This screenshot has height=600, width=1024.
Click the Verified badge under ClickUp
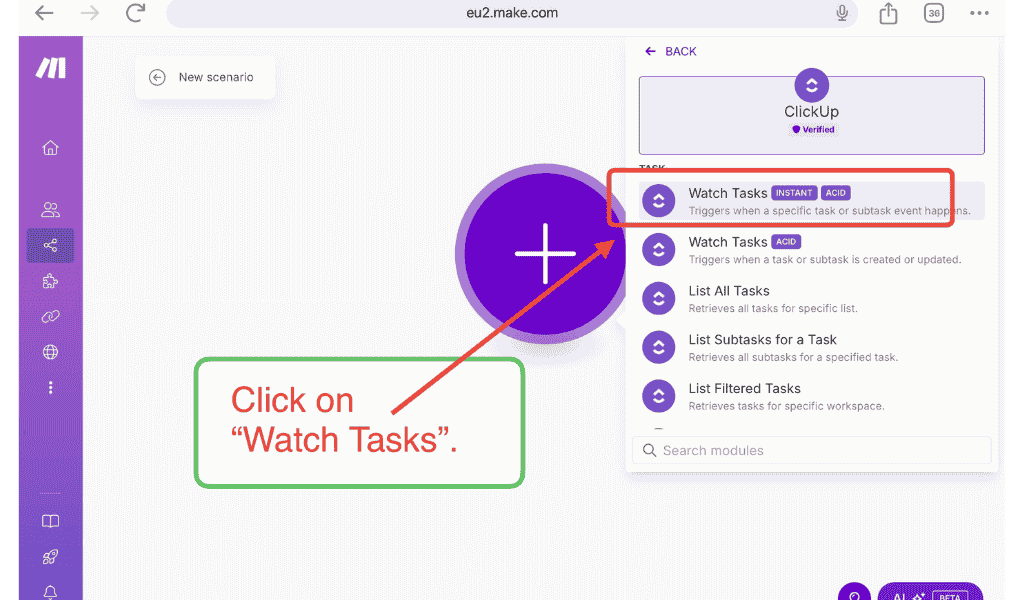[813, 129]
